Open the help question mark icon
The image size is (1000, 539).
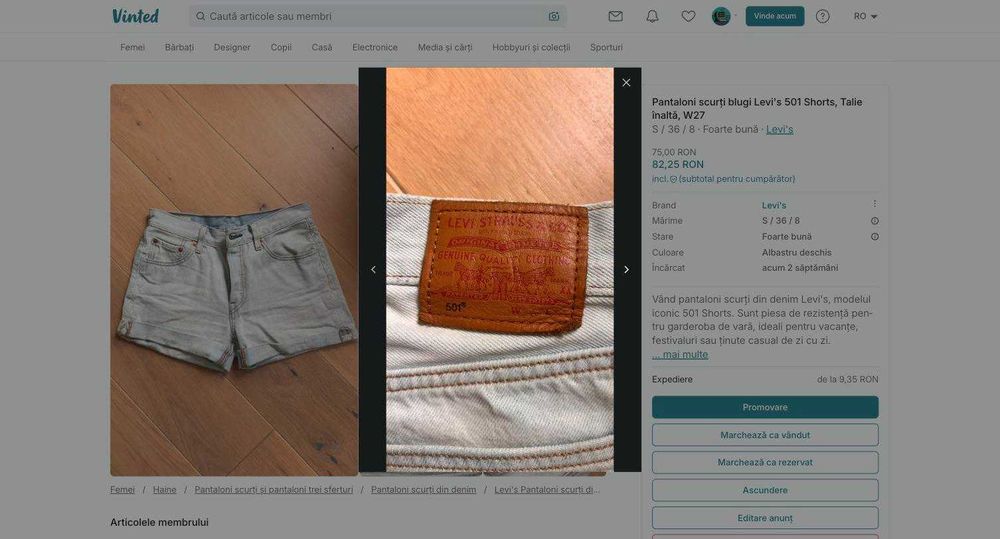823,17
